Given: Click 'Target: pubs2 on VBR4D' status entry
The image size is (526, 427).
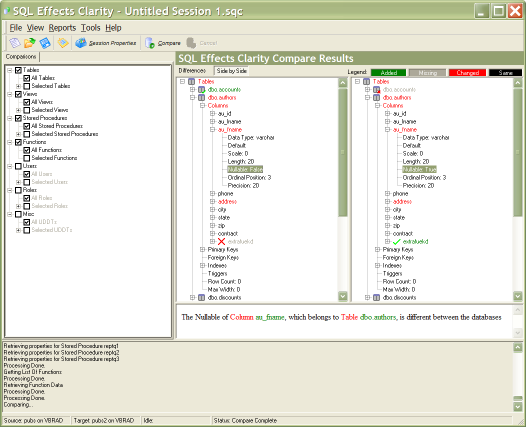Looking at the screenshot, I should [104, 421].
